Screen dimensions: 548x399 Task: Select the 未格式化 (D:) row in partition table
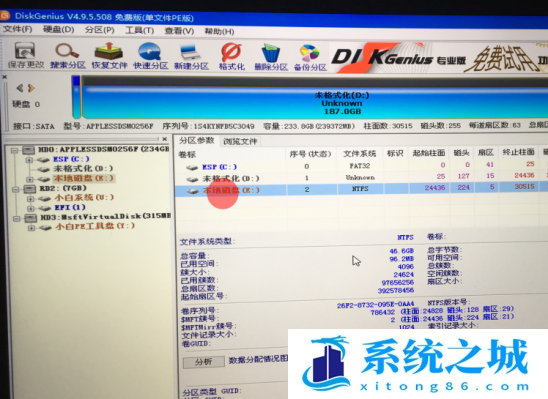pos(361,177)
